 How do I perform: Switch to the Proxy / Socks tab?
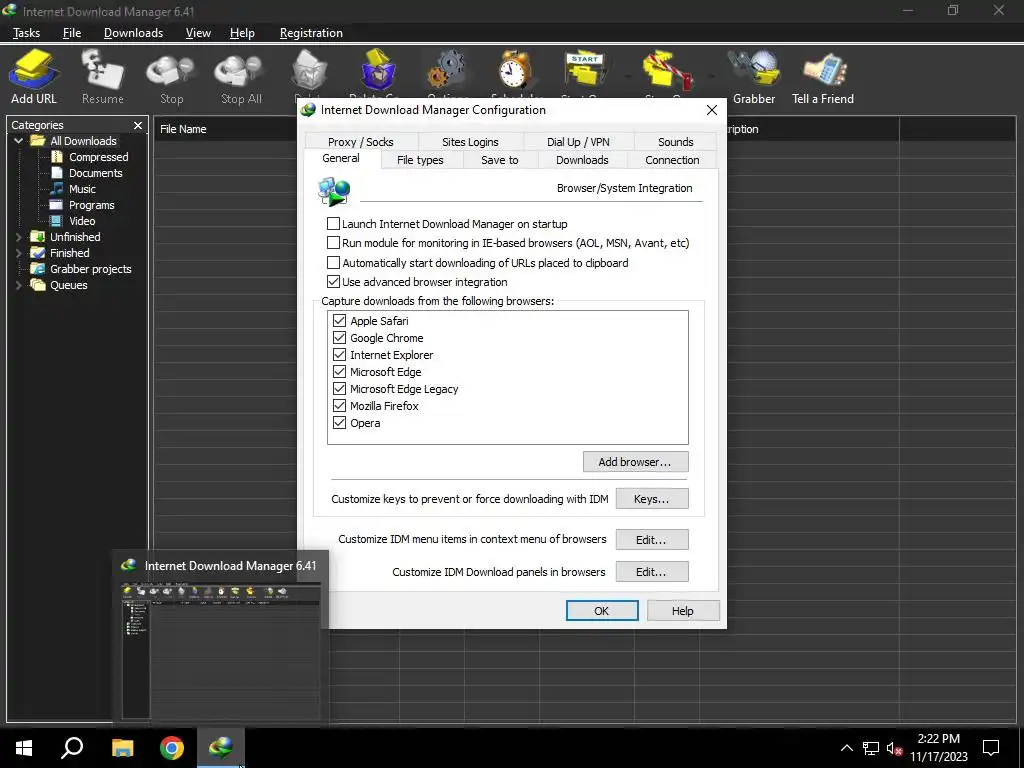360,142
